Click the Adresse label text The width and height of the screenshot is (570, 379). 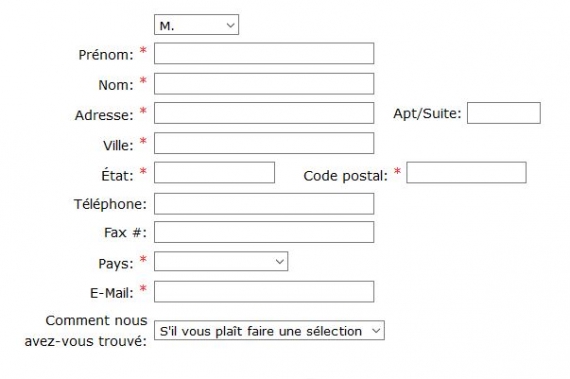[x=104, y=116]
